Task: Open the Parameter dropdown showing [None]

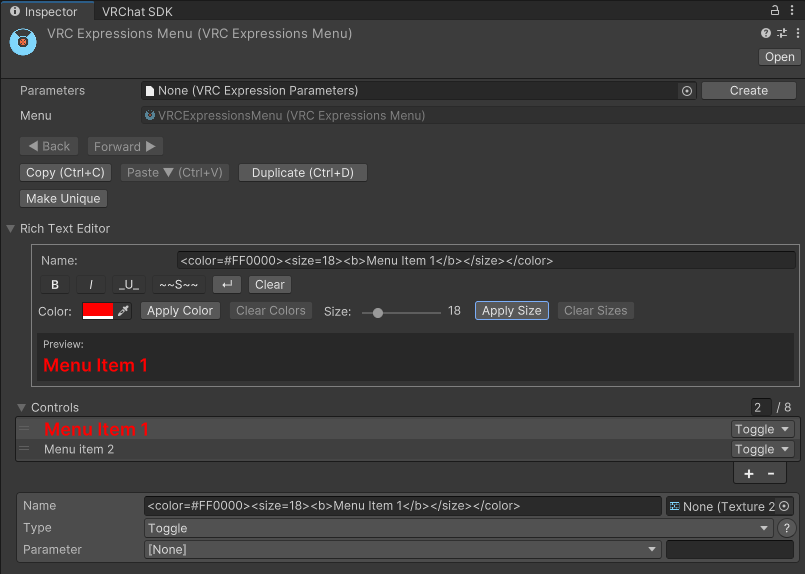Action: [403, 549]
